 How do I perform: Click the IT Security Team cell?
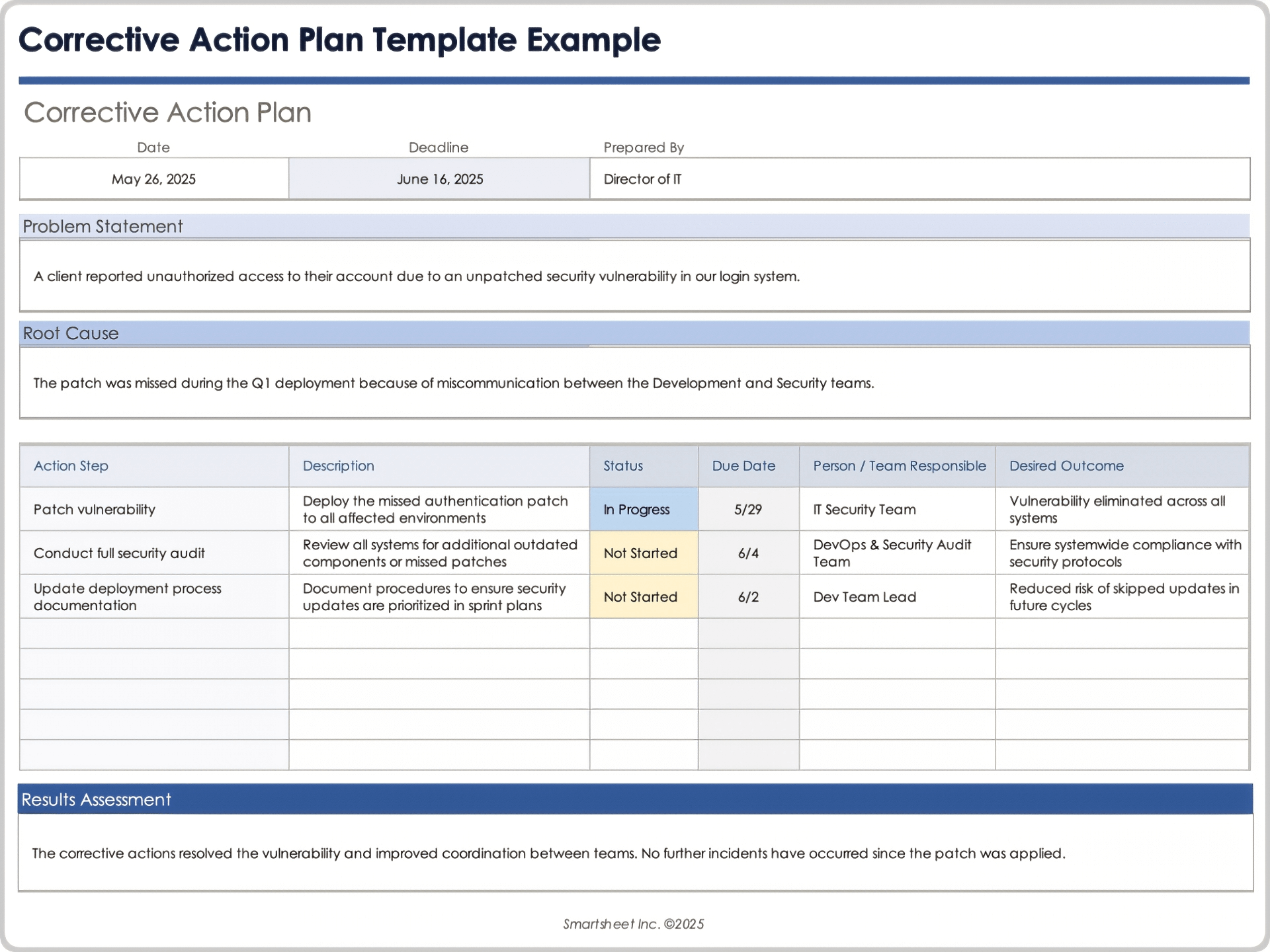pyautogui.click(x=864, y=509)
